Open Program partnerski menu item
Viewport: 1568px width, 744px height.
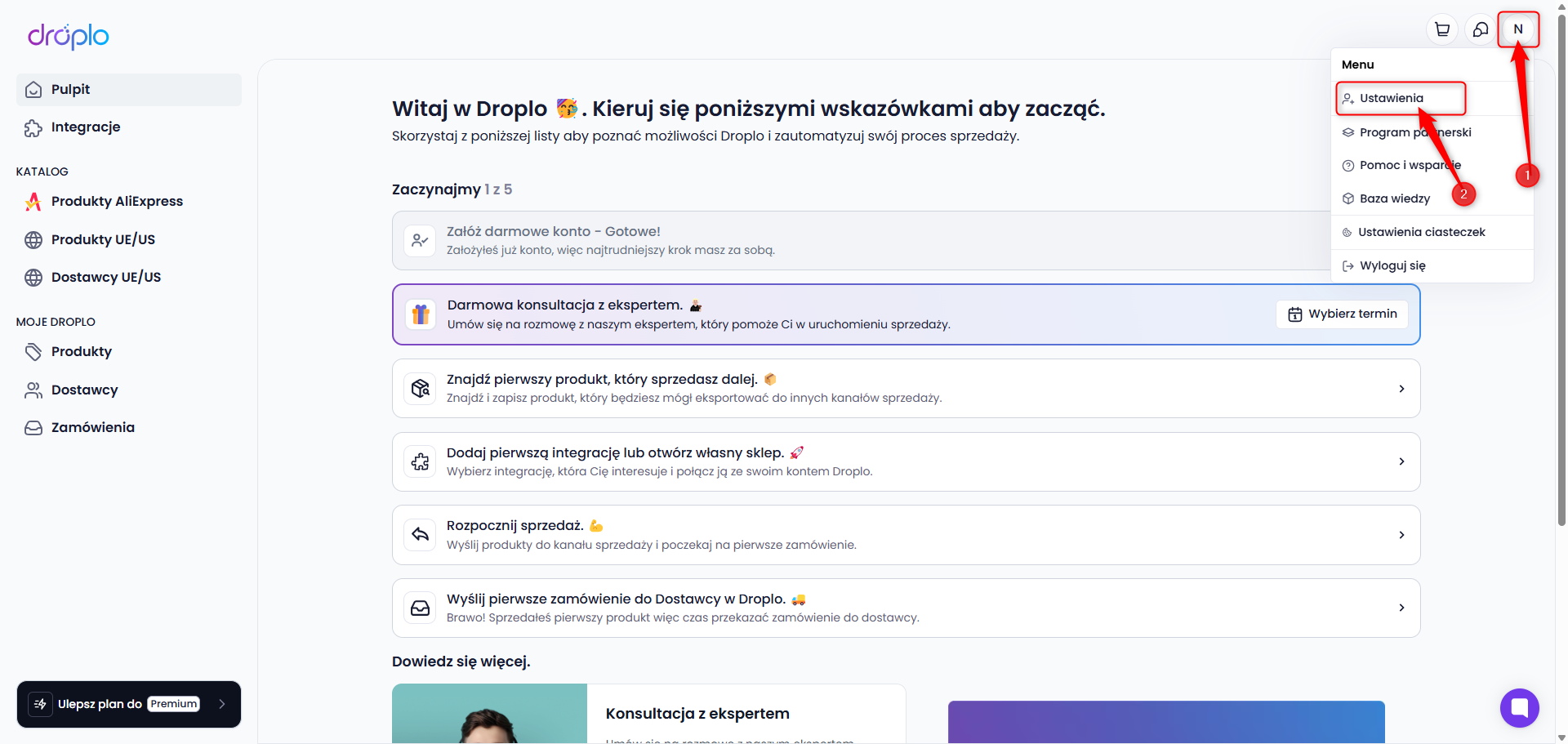1432,132
